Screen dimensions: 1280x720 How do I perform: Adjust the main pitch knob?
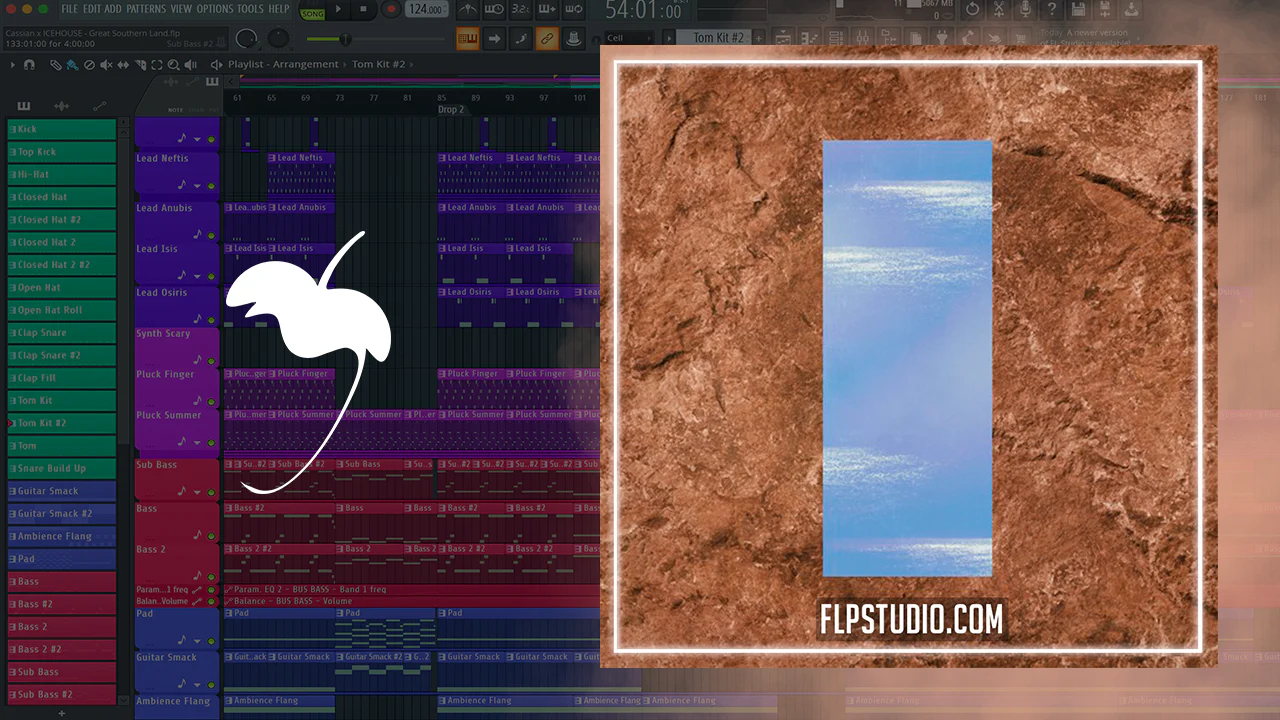(278, 39)
